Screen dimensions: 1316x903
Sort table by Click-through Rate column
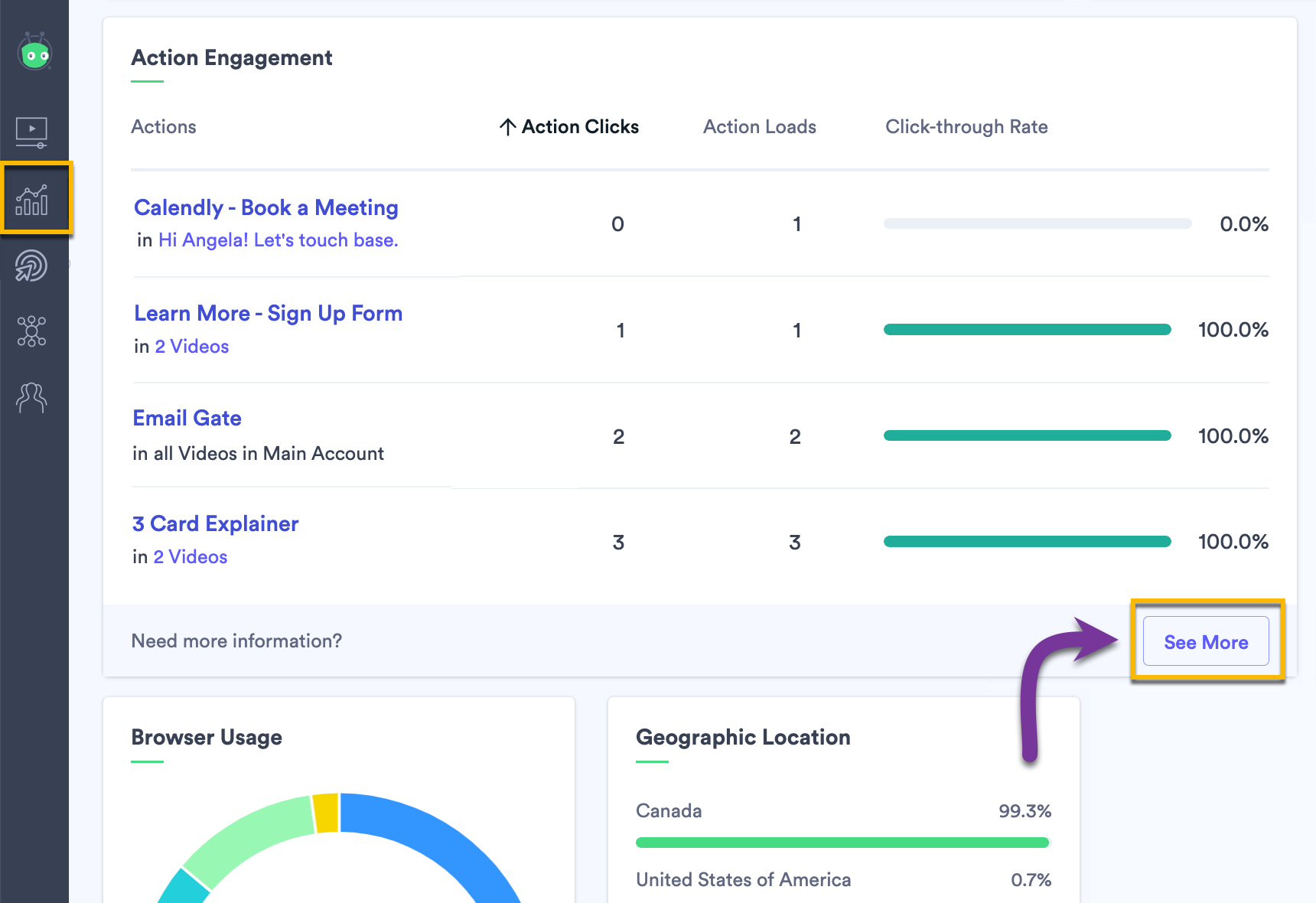pos(966,127)
